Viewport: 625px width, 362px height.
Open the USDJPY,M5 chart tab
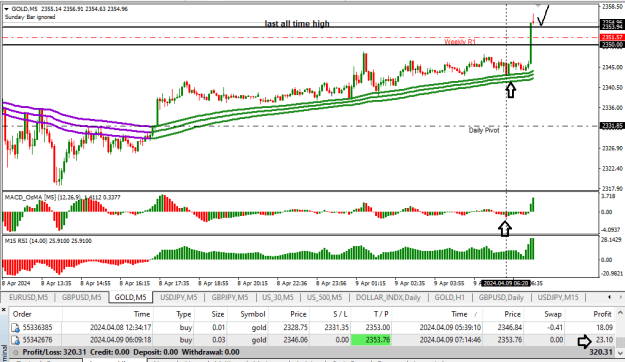click(x=179, y=297)
